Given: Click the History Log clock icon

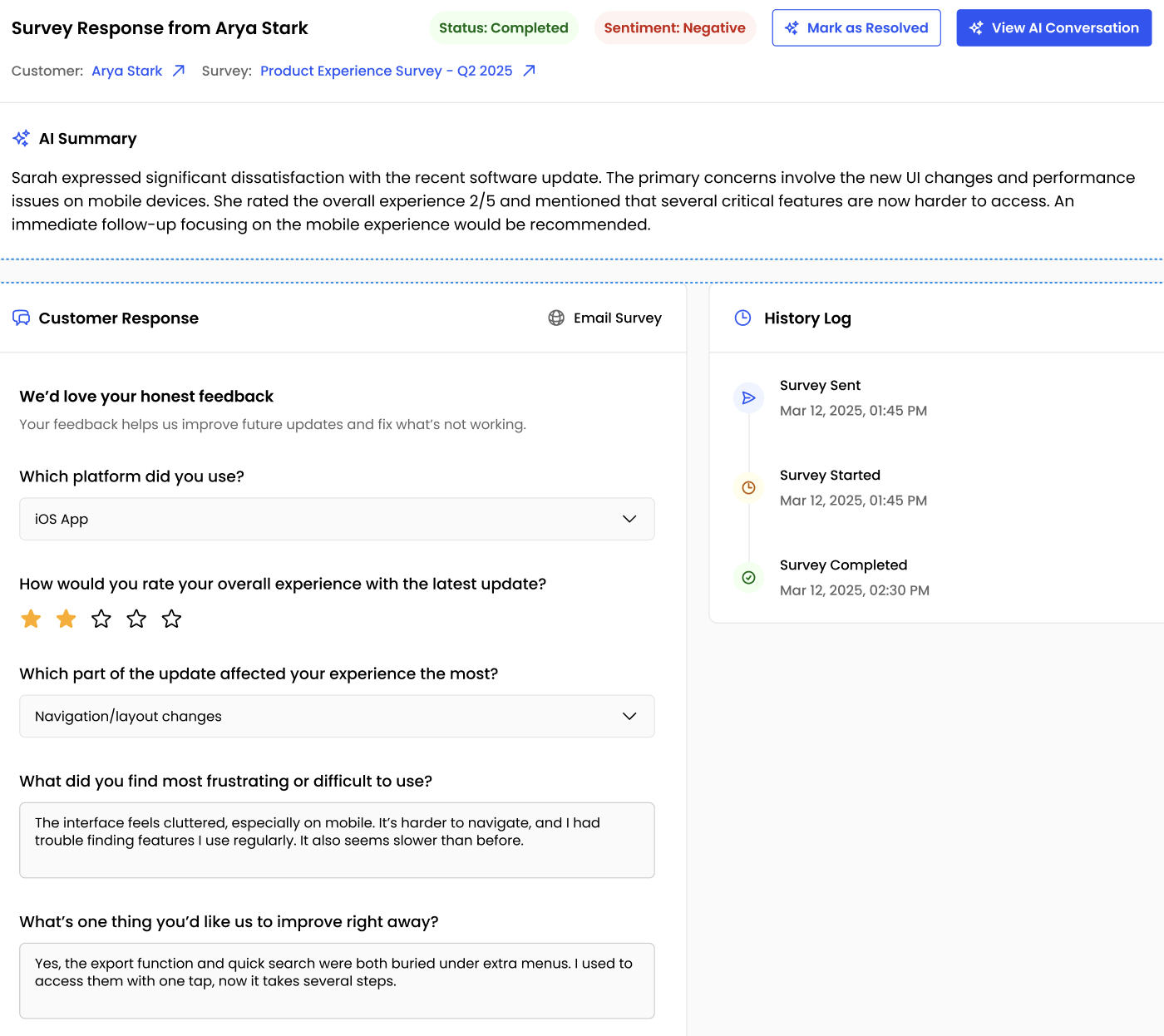Looking at the screenshot, I should pos(742,318).
